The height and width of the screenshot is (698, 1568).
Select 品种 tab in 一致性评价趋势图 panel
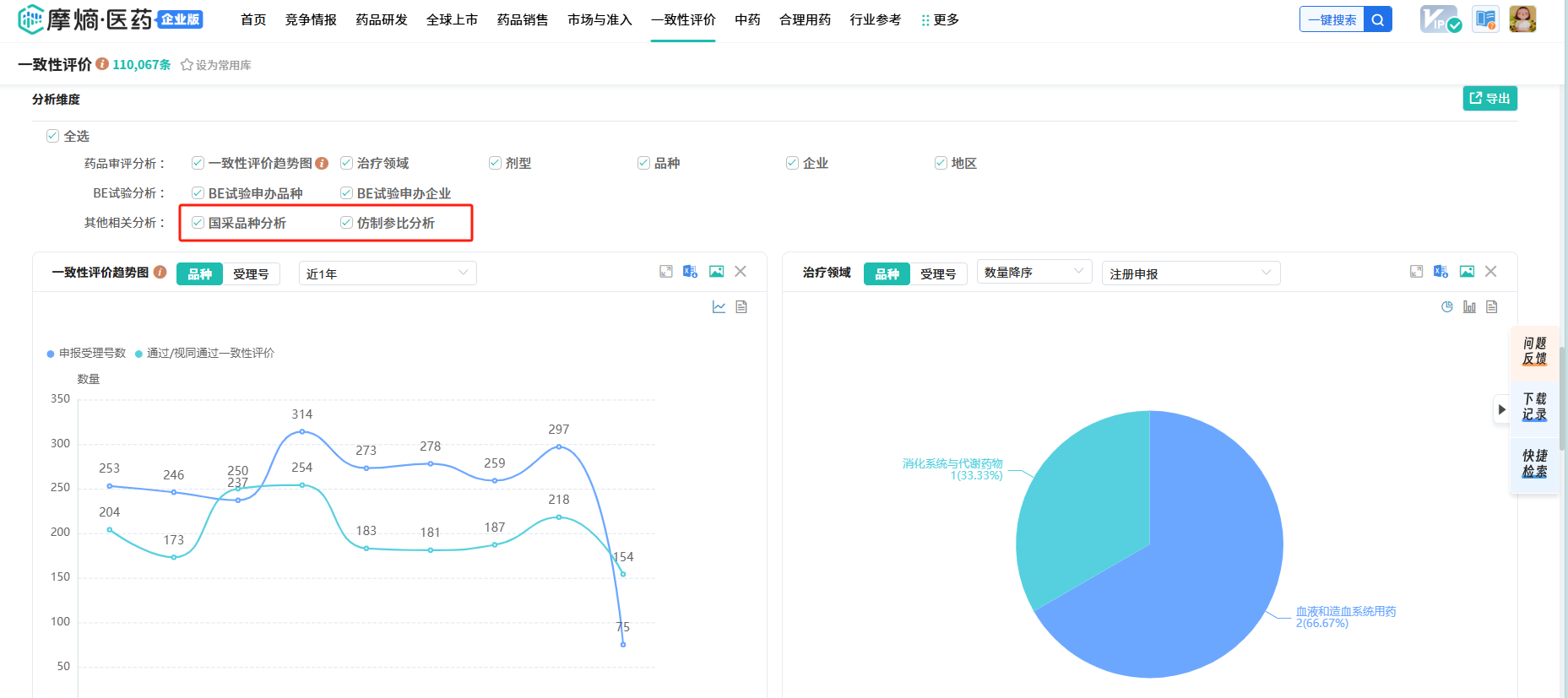point(199,273)
